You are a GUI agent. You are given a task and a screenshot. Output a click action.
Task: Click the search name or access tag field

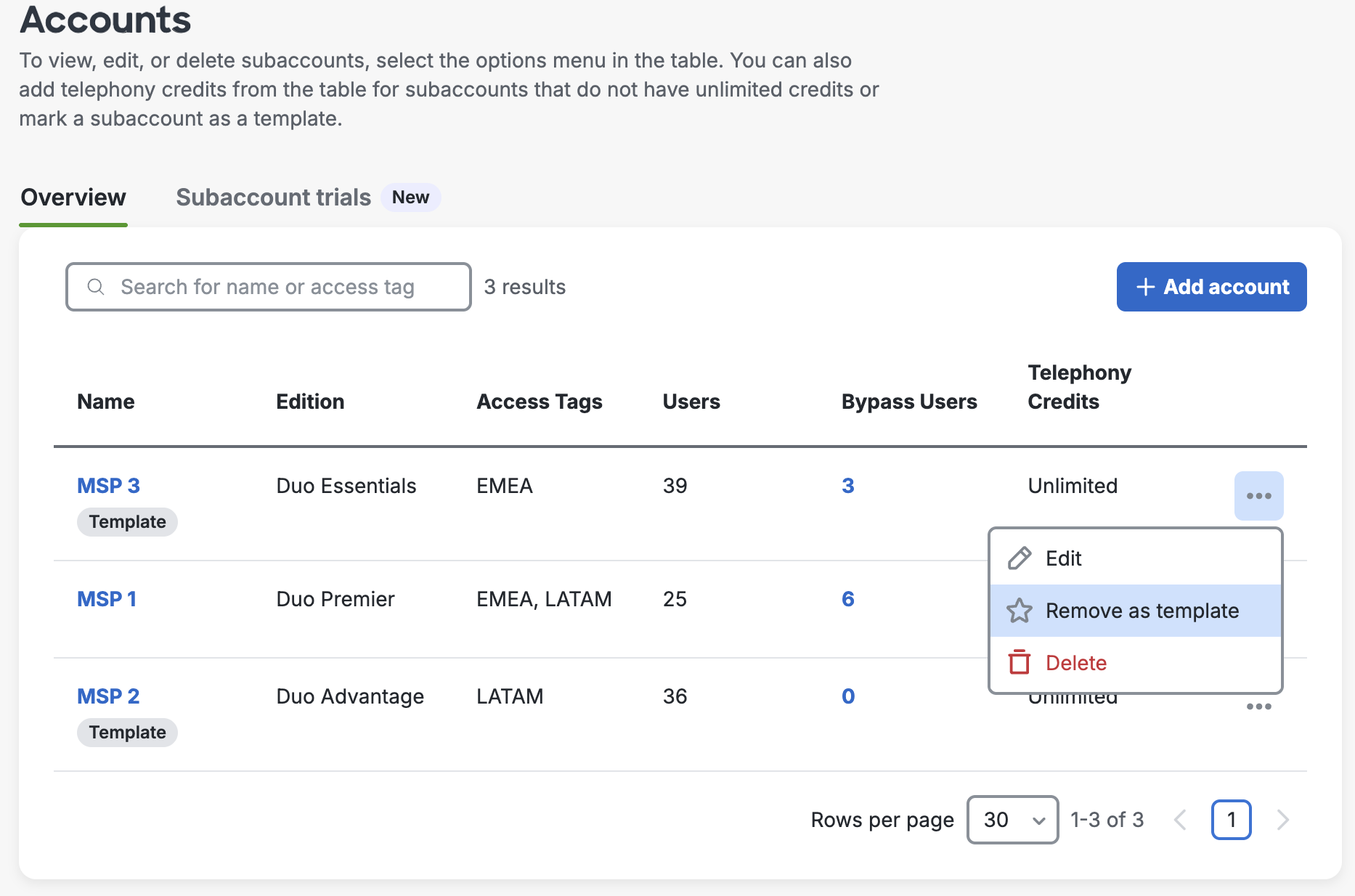click(x=269, y=287)
